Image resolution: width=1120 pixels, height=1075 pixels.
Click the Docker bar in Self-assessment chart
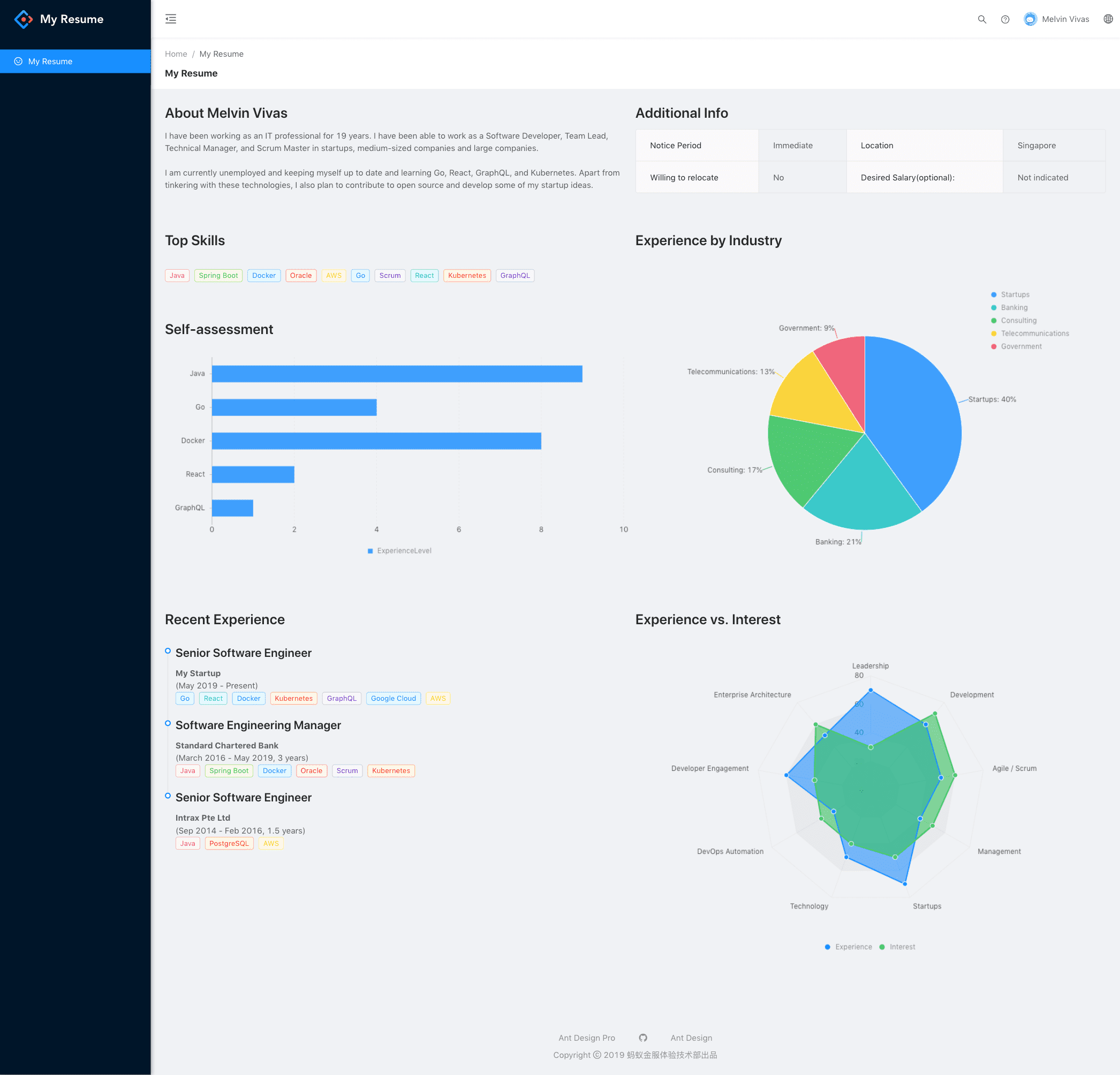[376, 441]
